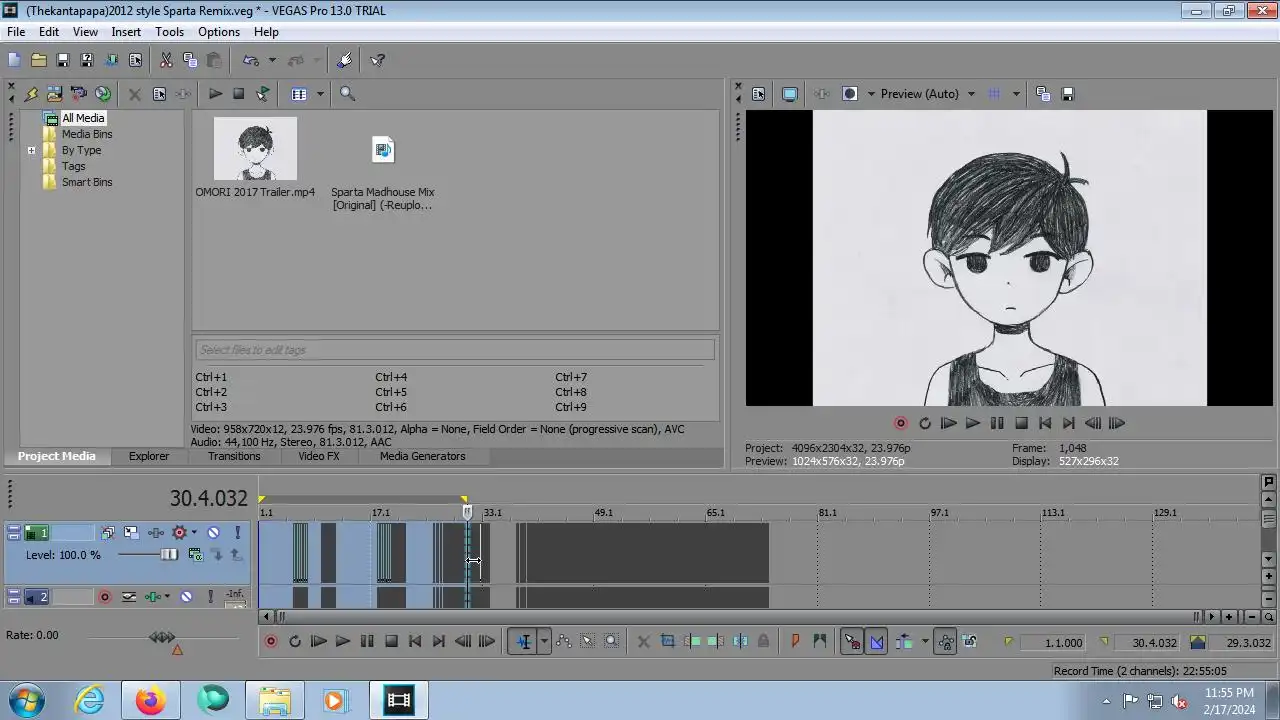Open Auto Ripple mode dropdown arrow
The image size is (1280, 720).
point(924,642)
